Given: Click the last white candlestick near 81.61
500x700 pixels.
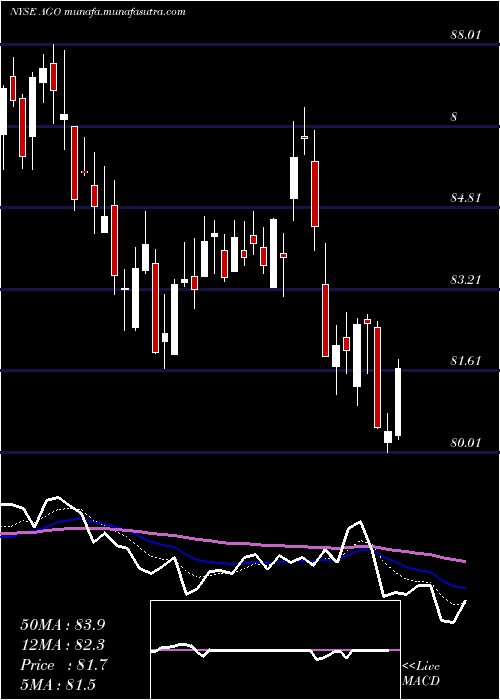Looking at the screenshot, I should click(x=398, y=402).
